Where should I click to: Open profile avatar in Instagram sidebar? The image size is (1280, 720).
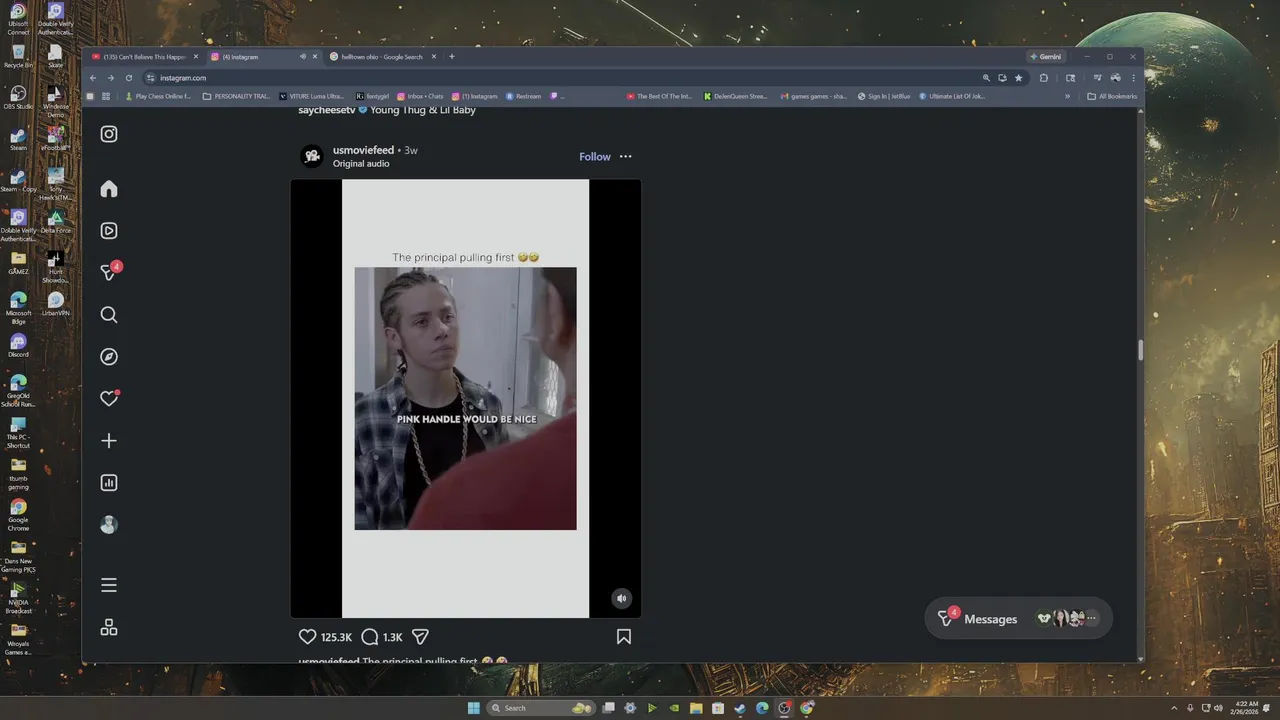click(x=109, y=525)
